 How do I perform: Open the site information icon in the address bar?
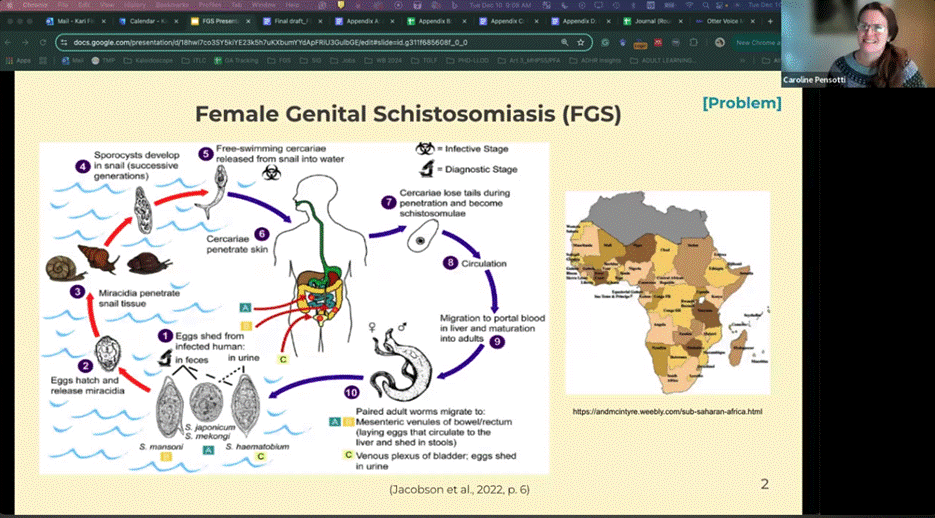tap(64, 43)
